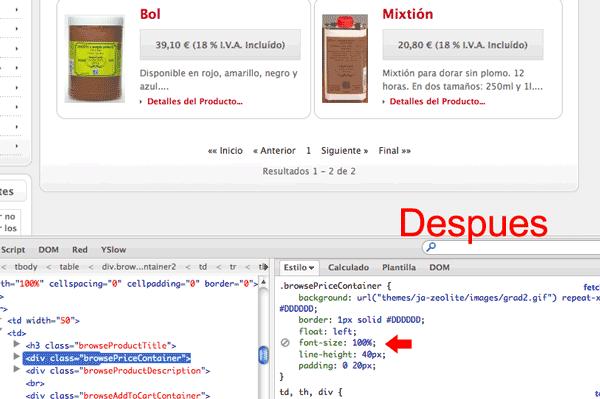600x399 pixels.
Task: Select the td width="50" node
Action: pos(43,320)
